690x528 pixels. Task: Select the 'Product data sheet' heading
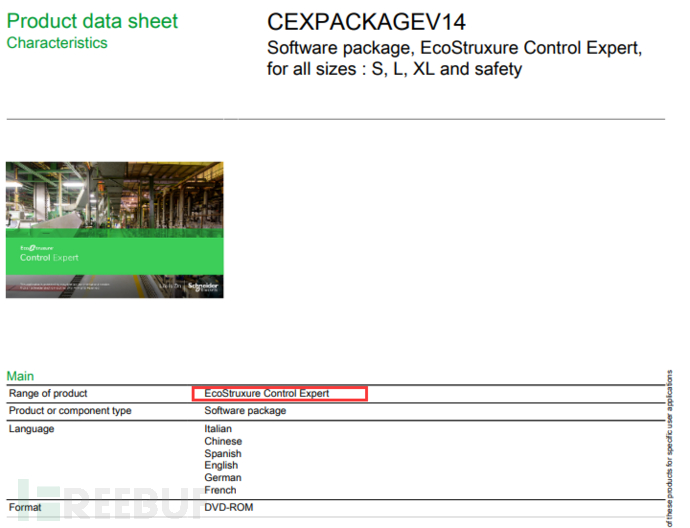click(x=92, y=21)
